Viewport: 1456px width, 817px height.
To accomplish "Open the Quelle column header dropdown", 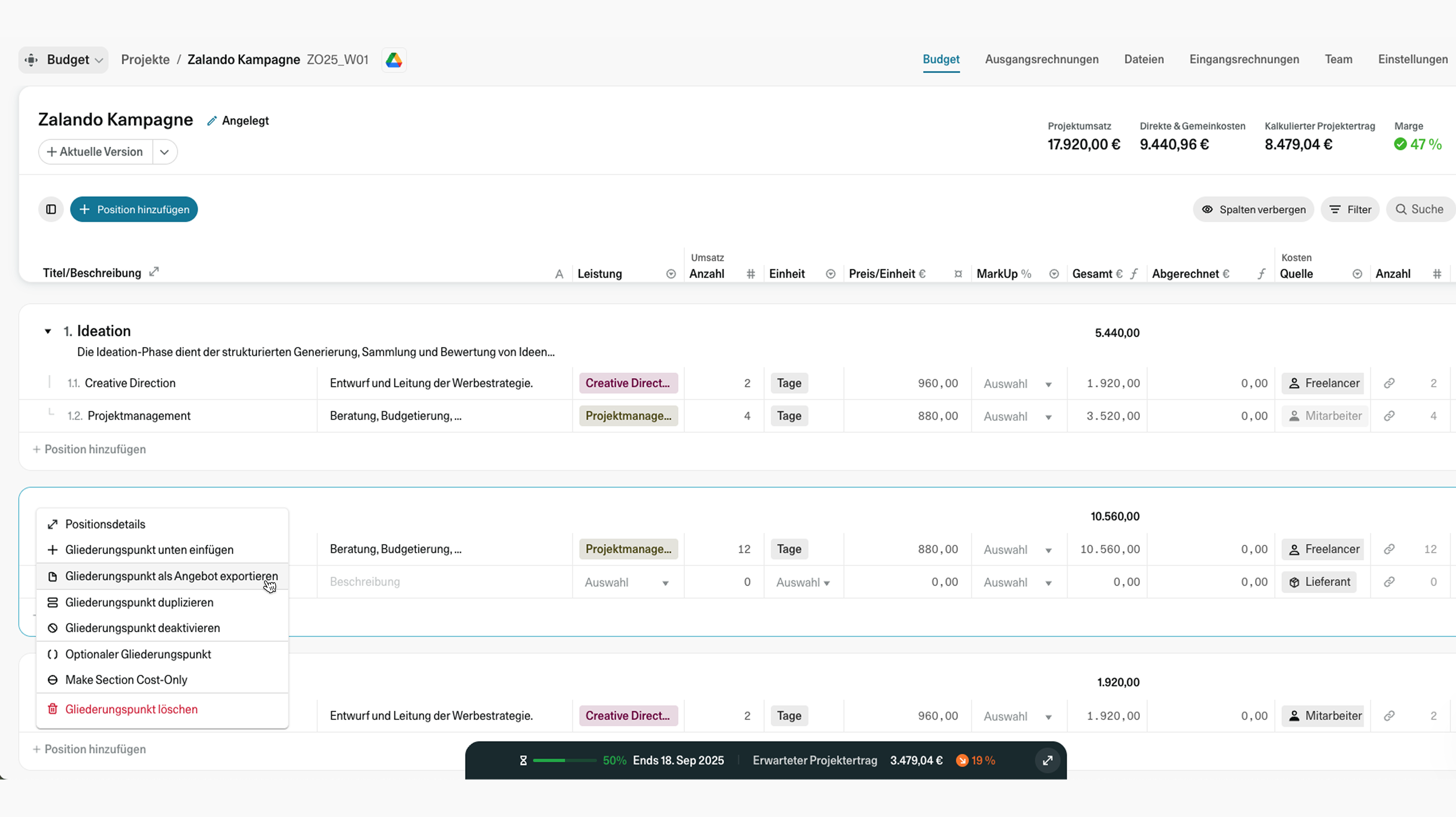I will point(1357,274).
